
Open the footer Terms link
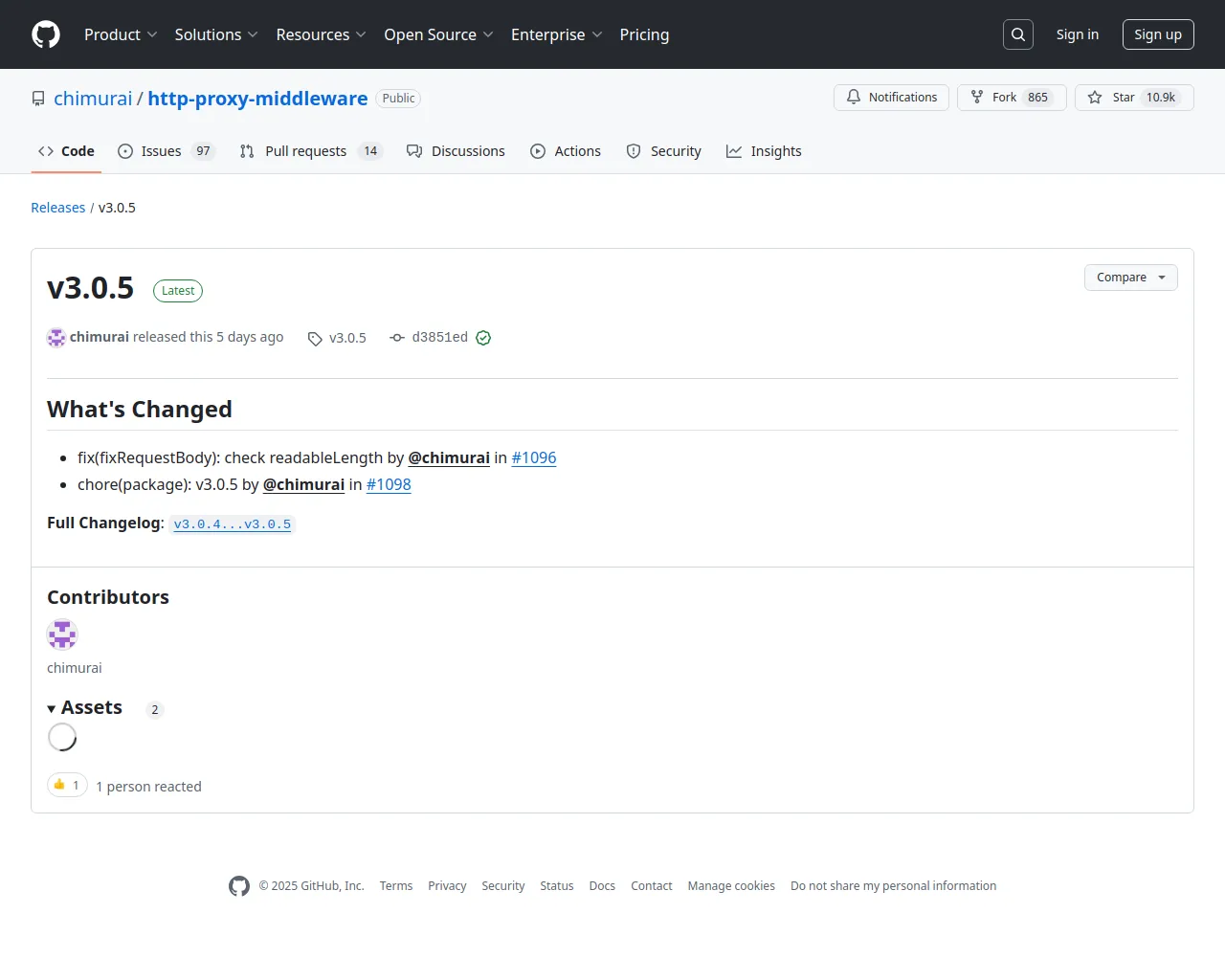(396, 886)
